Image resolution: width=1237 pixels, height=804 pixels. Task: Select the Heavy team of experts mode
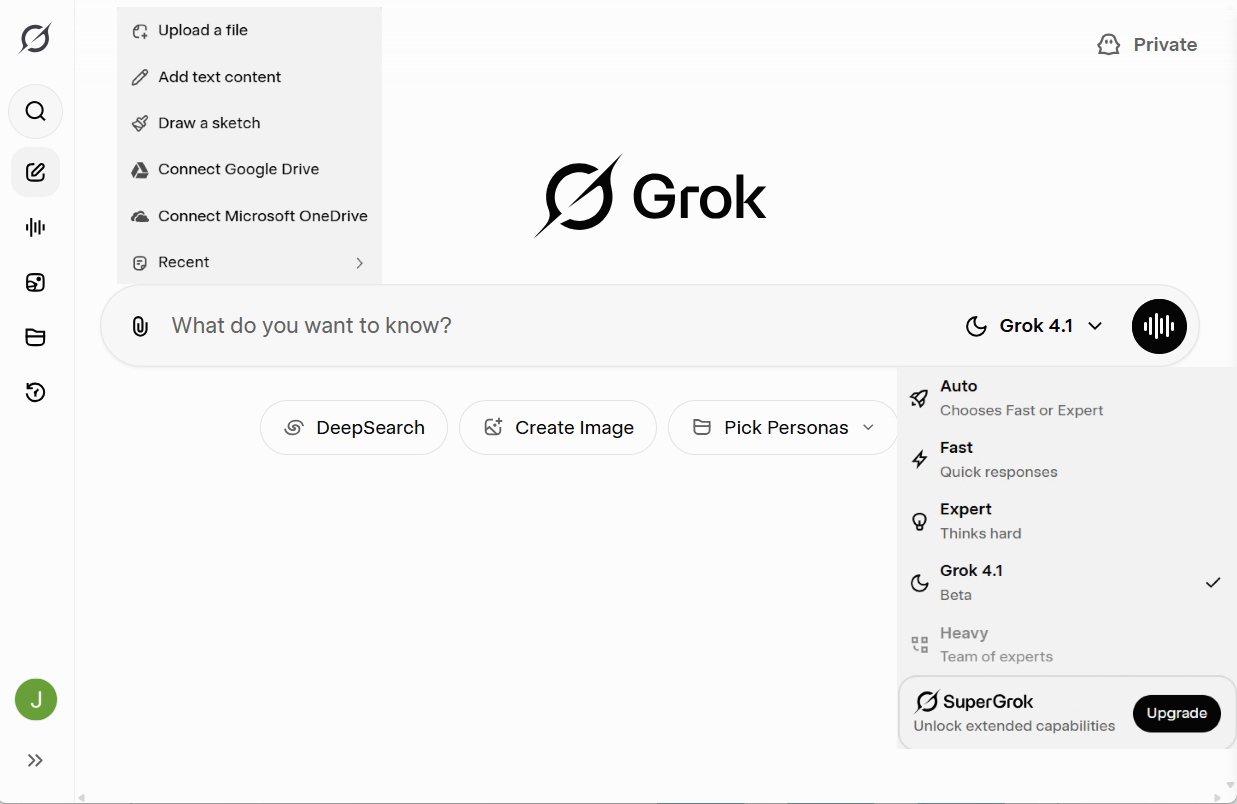click(1066, 645)
